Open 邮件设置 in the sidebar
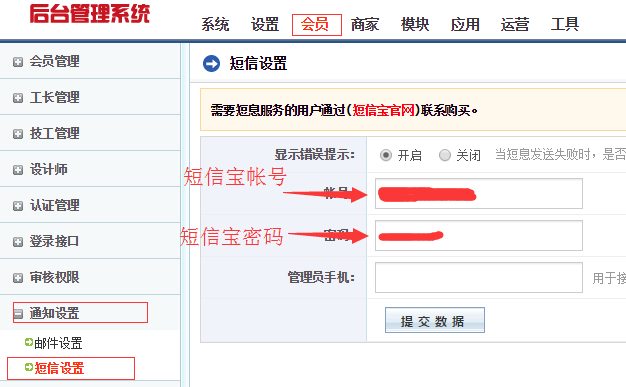The height and width of the screenshot is (387, 626). [58, 343]
